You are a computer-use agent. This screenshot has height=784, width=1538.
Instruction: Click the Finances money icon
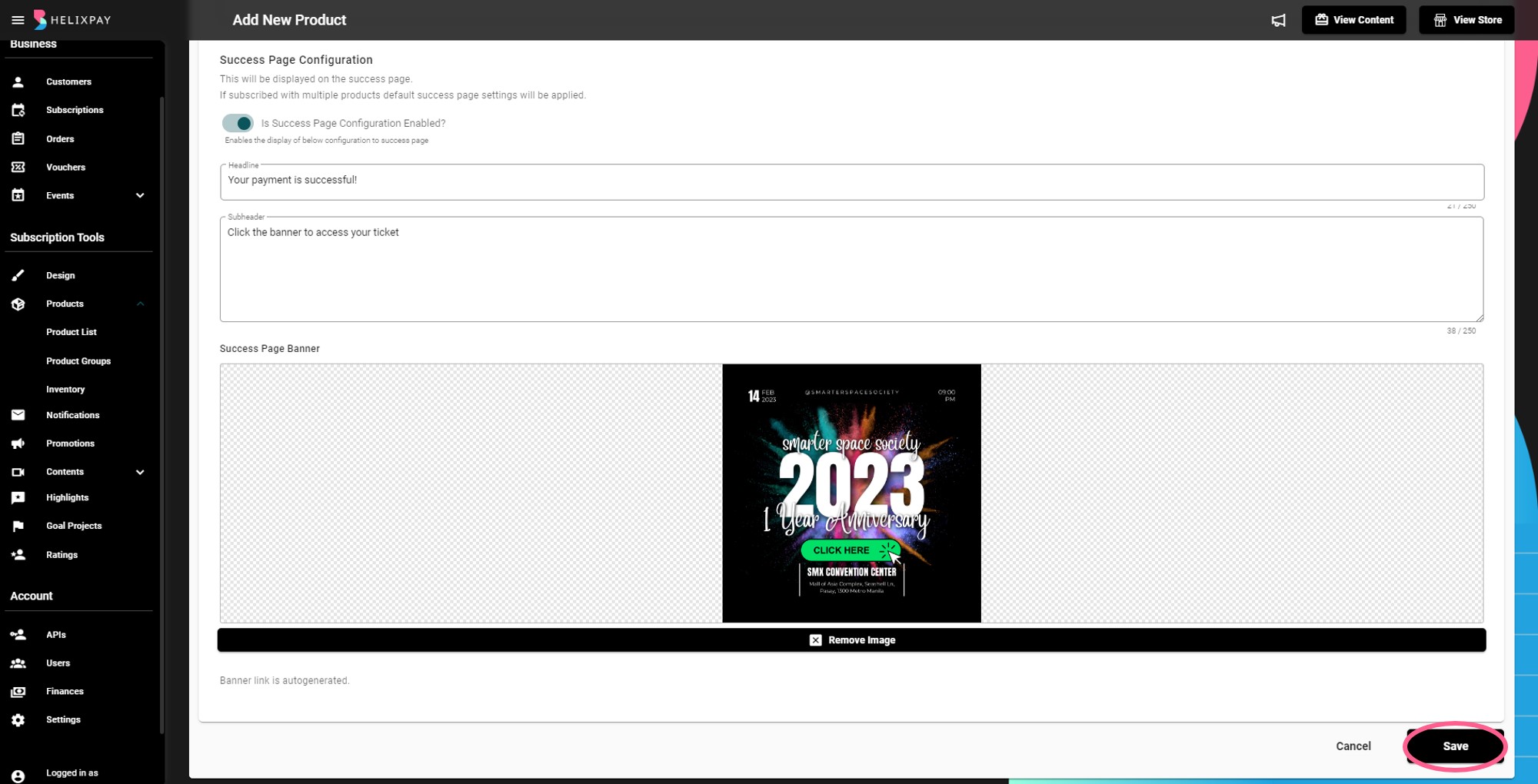pyautogui.click(x=18, y=692)
